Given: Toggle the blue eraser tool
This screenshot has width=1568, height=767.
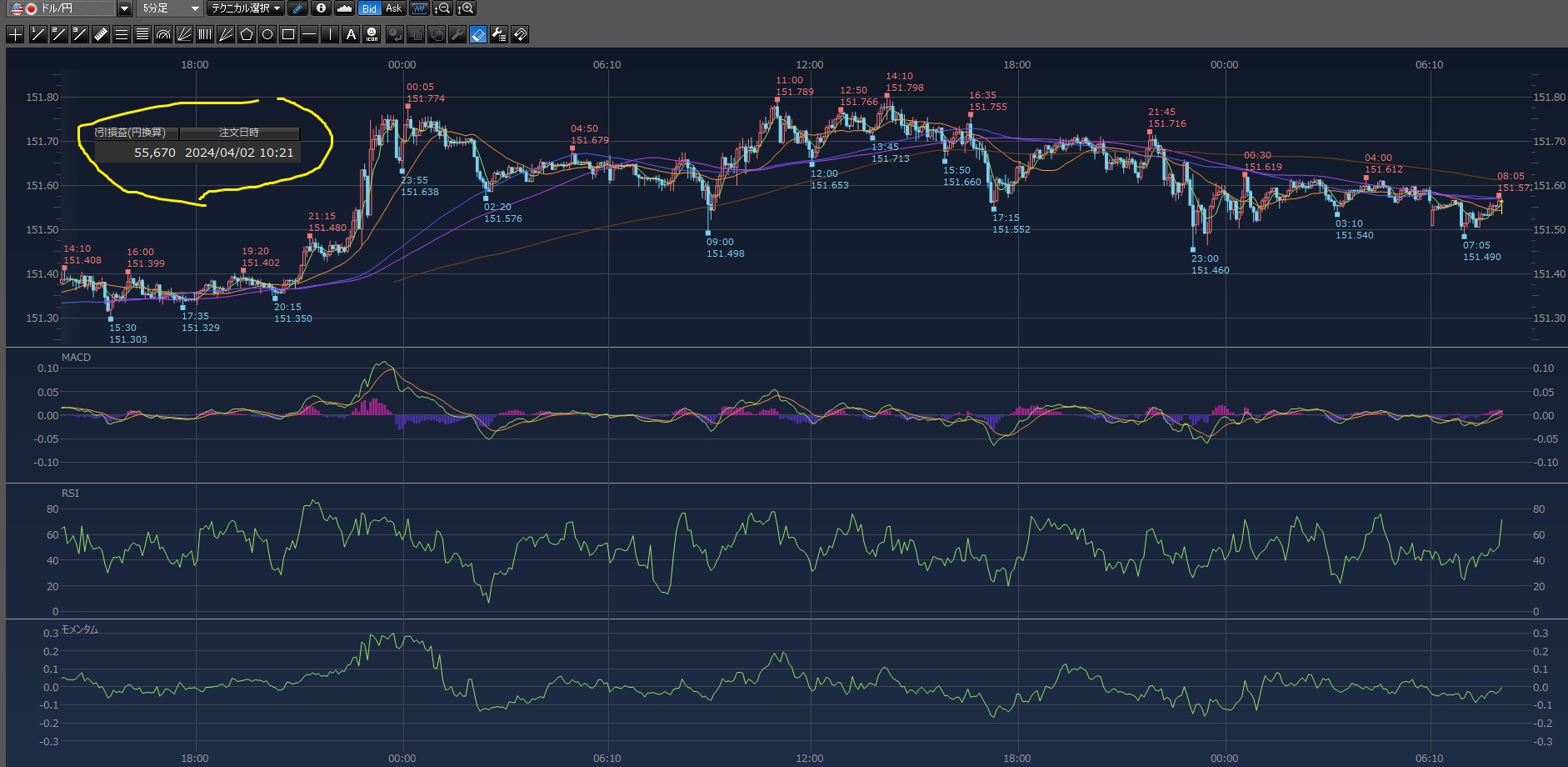Looking at the screenshot, I should [477, 34].
